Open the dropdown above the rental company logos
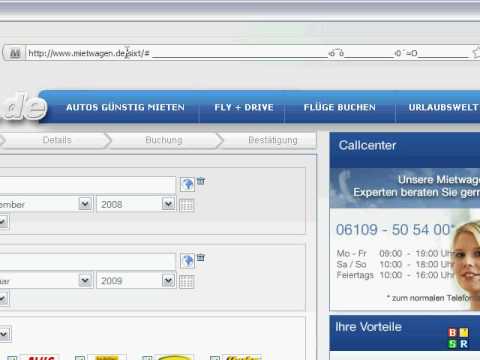 (x=5, y=334)
